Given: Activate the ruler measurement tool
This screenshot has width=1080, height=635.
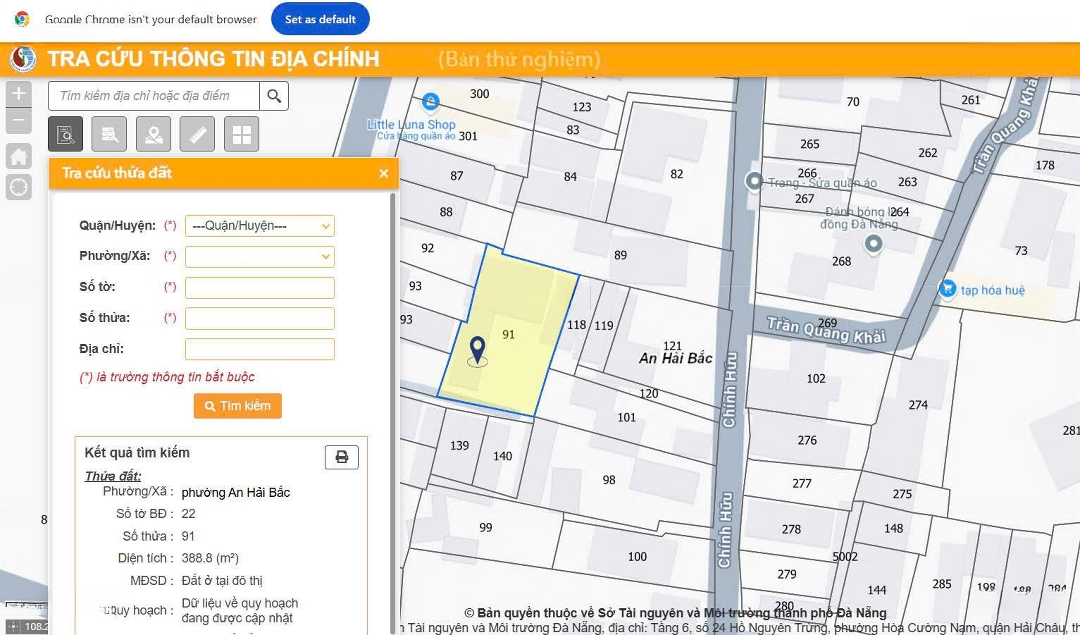Looking at the screenshot, I should pyautogui.click(x=197, y=134).
